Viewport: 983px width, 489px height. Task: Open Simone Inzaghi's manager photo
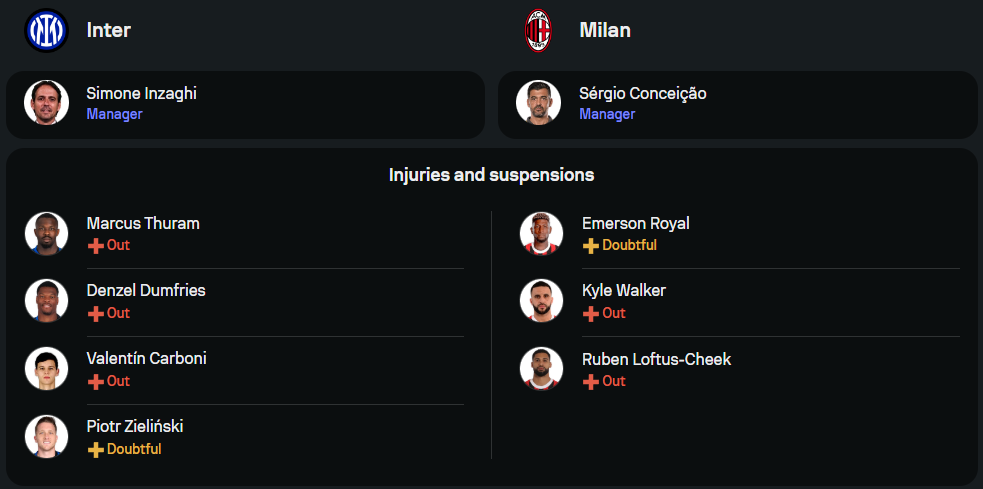46,103
